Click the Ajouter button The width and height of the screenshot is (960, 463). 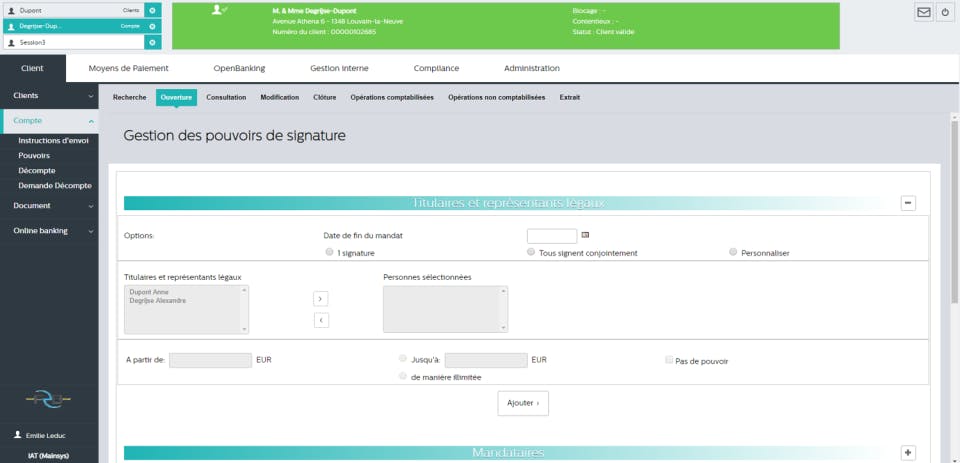523,403
